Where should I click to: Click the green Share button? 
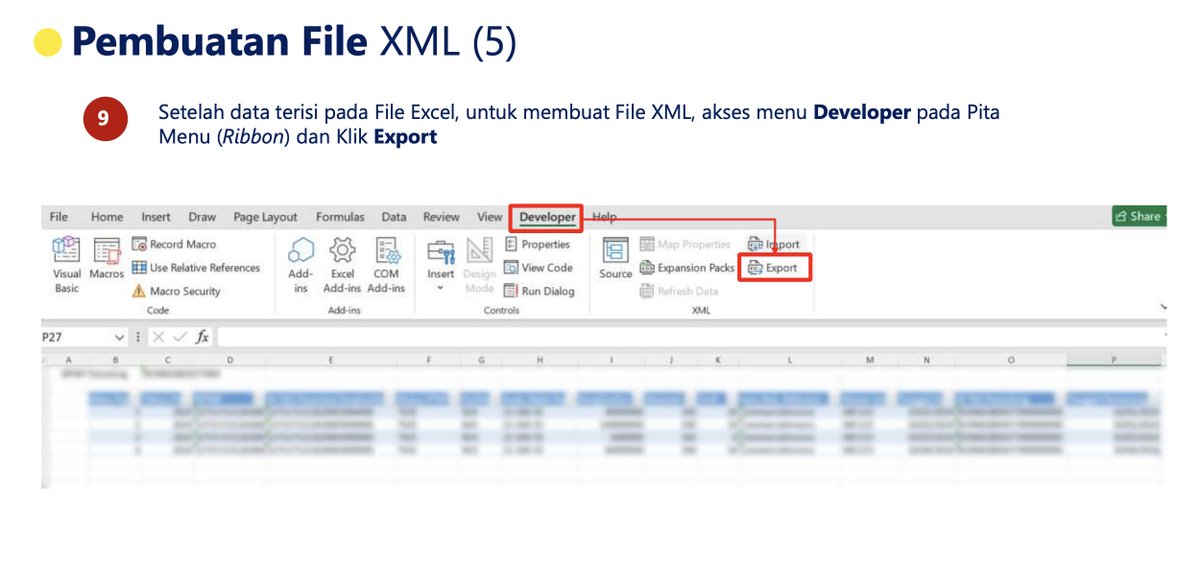1138,216
